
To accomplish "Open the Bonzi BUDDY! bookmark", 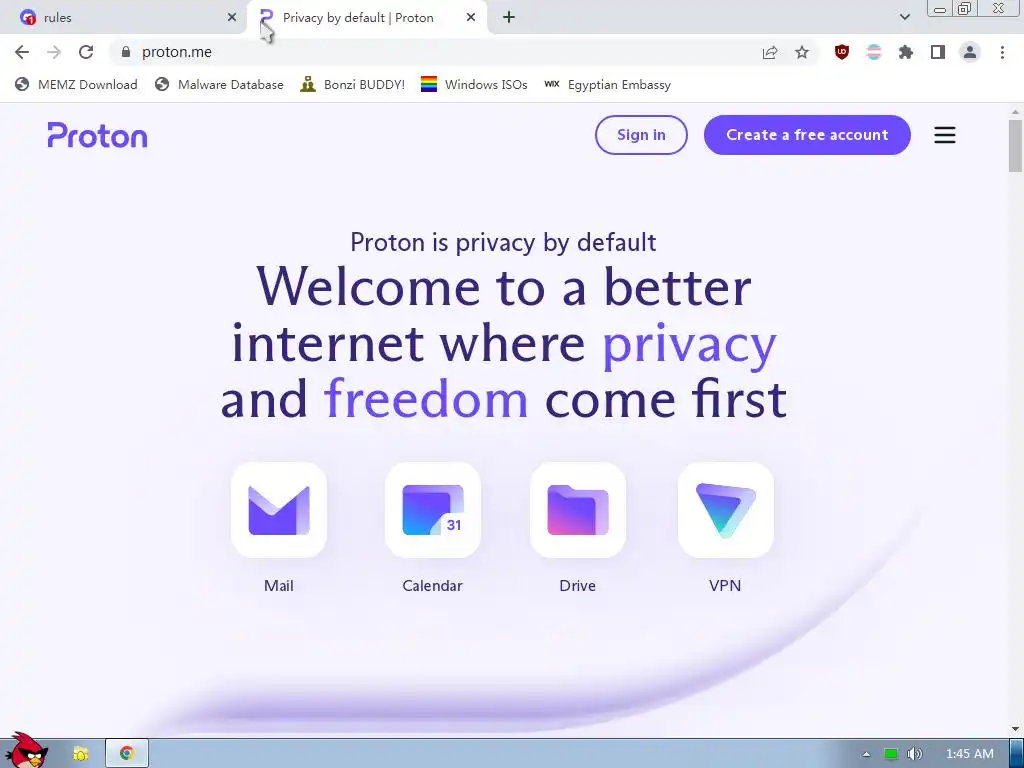I will pyautogui.click(x=353, y=84).
